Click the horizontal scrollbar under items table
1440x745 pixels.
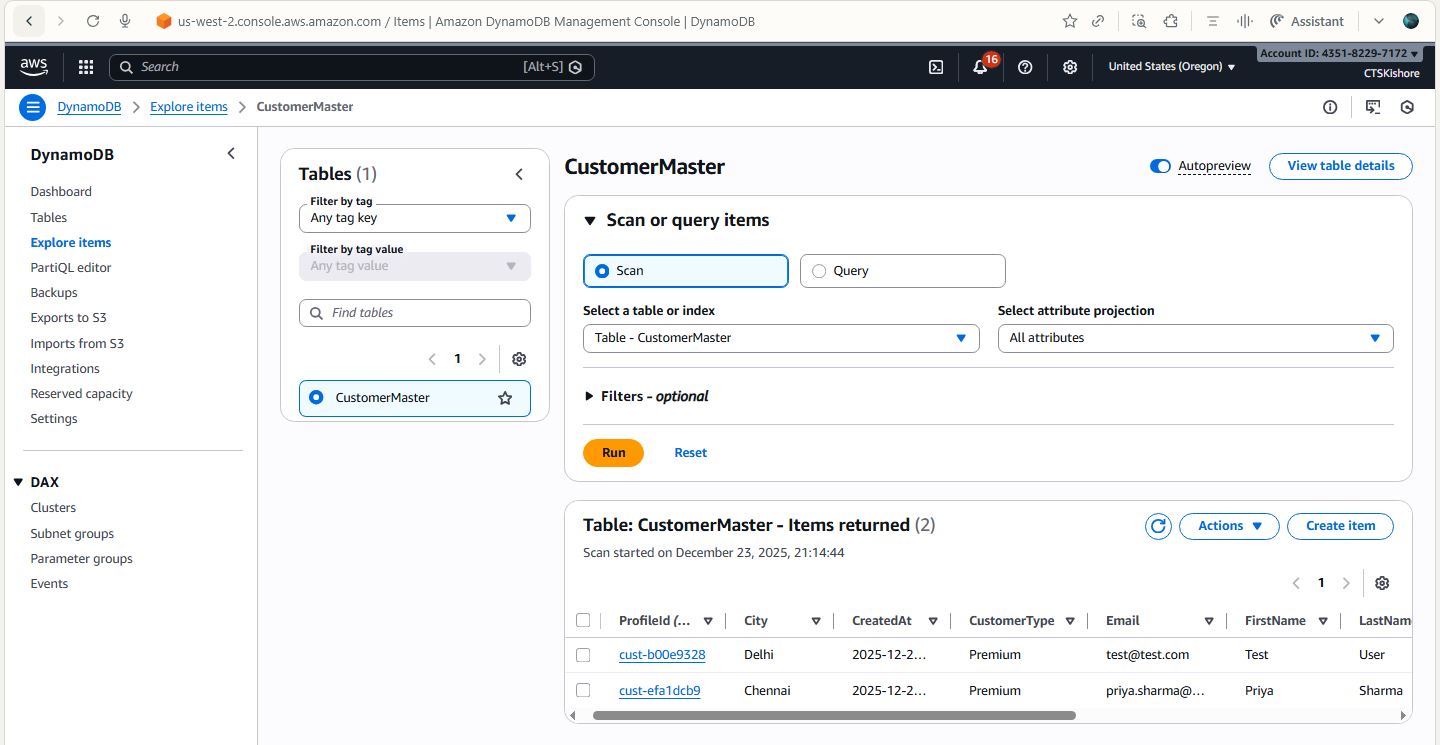(x=834, y=716)
